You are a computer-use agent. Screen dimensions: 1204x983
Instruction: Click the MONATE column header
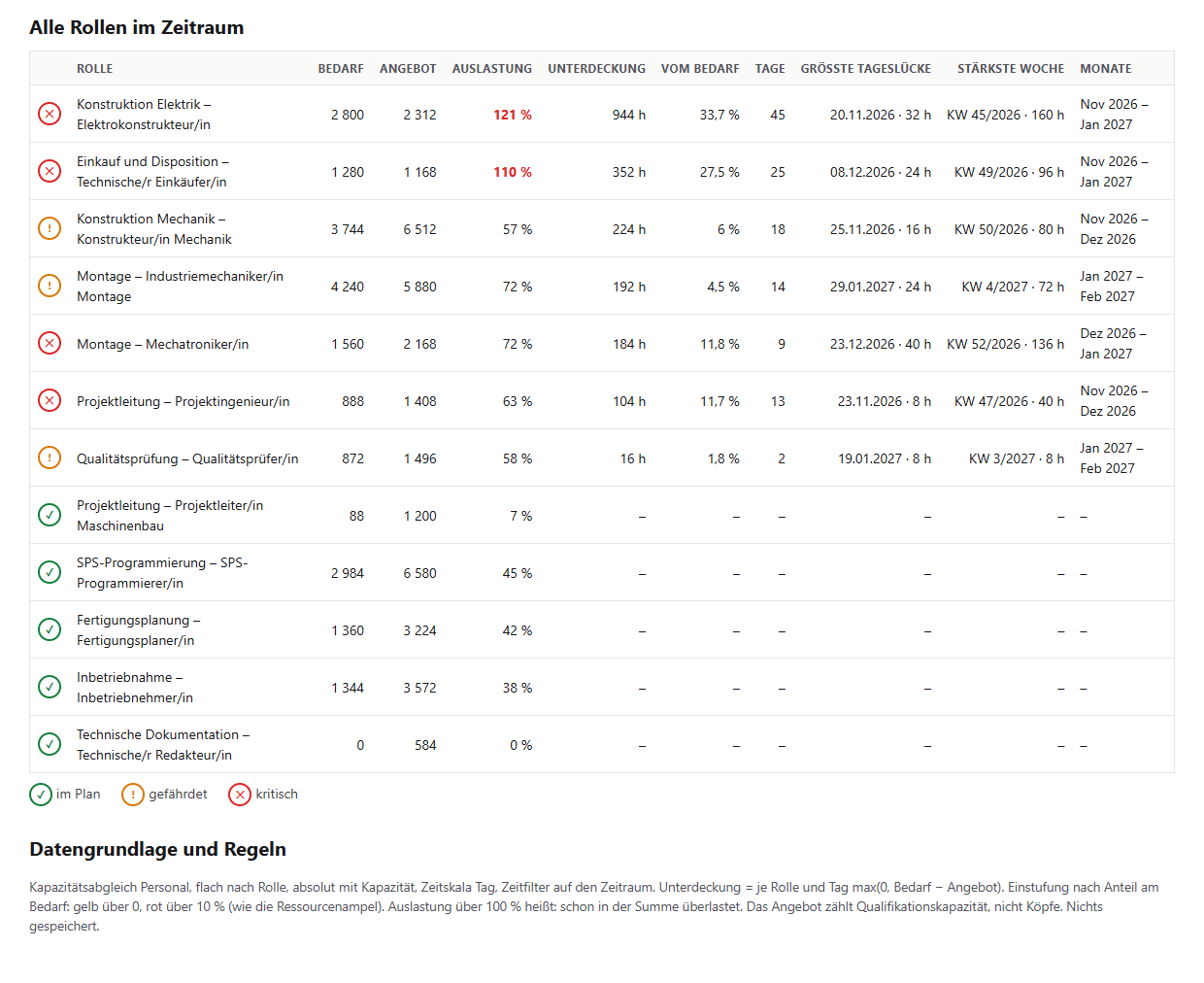(x=1106, y=69)
